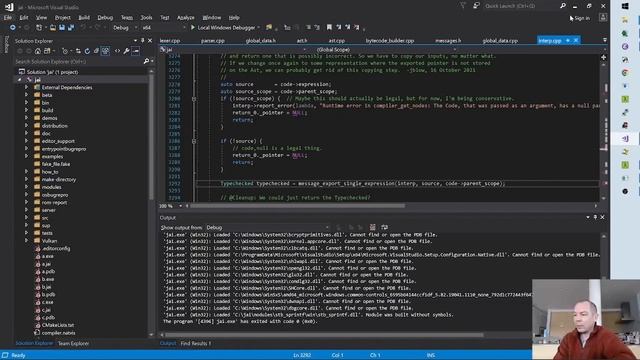This screenshot has width=640, height=360.
Task: Click the Visual Studio taskbar icon
Action: (x=625, y=138)
